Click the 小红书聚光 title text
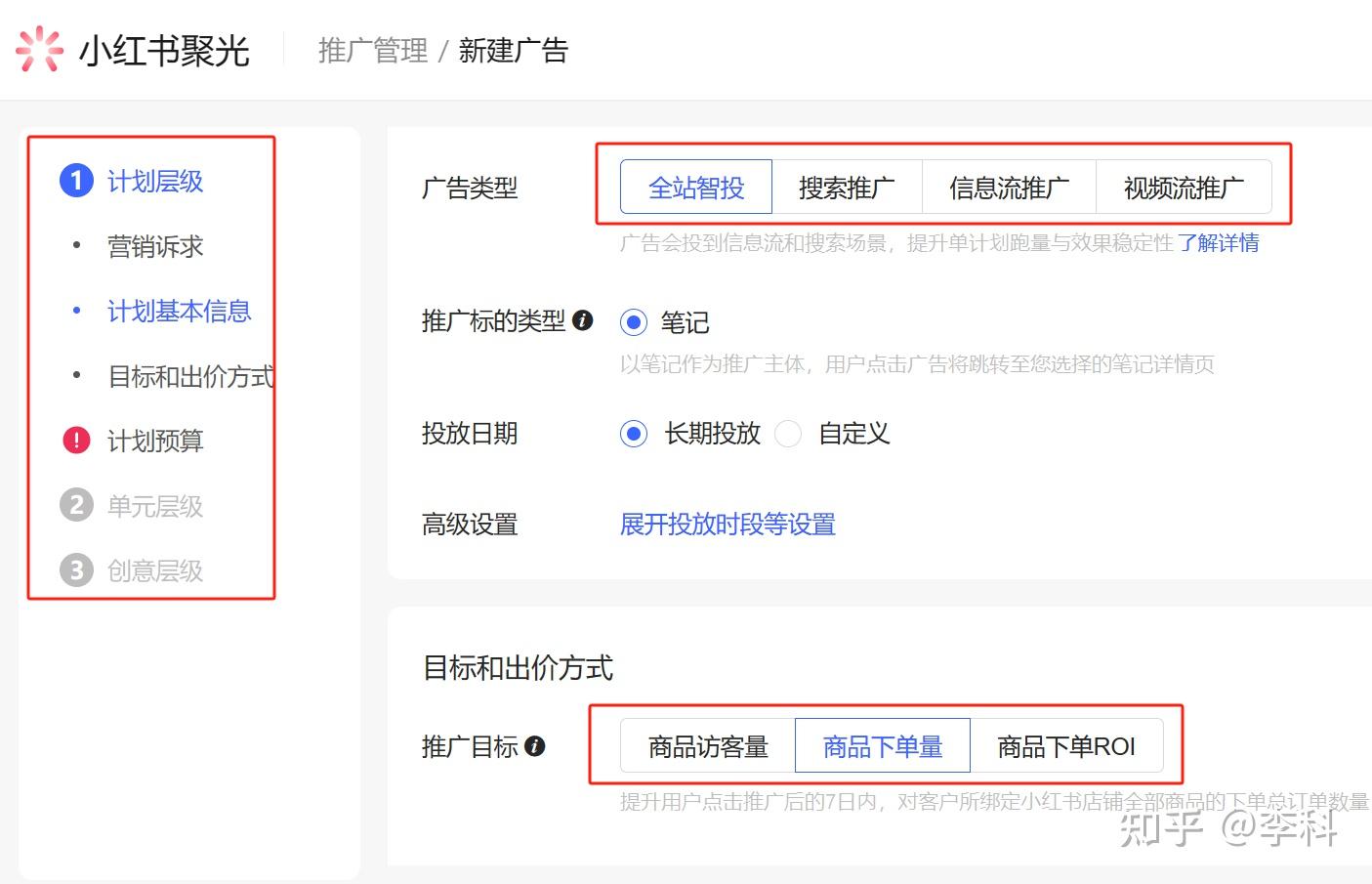1372x884 pixels. tap(164, 50)
